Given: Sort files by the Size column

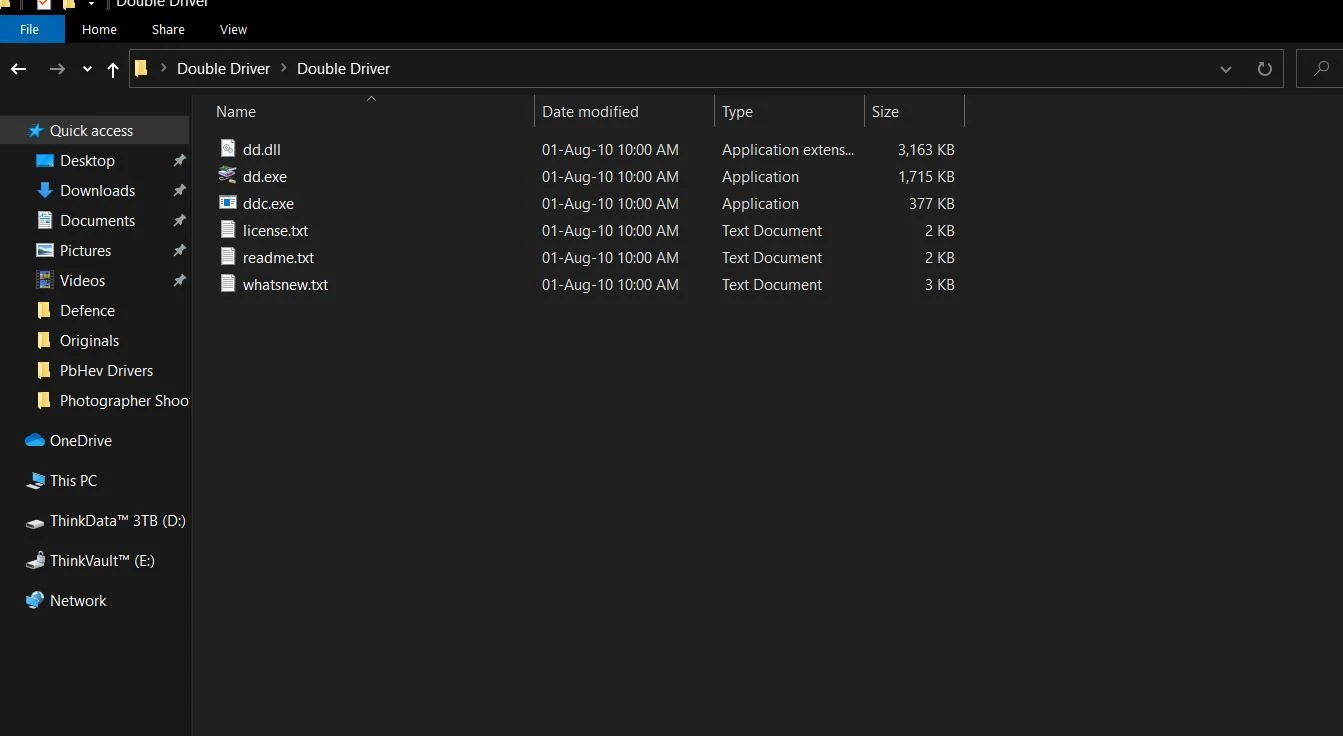Looking at the screenshot, I should [885, 111].
